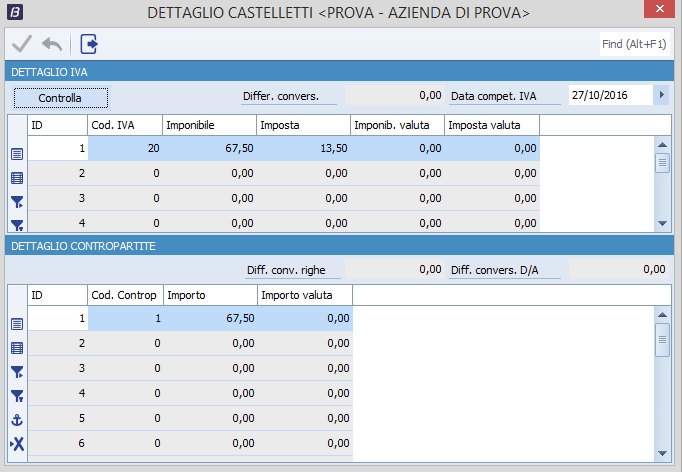Viewport: 682px width, 472px height.
Task: Click the Imposta valuta column header
Action: 492,125
